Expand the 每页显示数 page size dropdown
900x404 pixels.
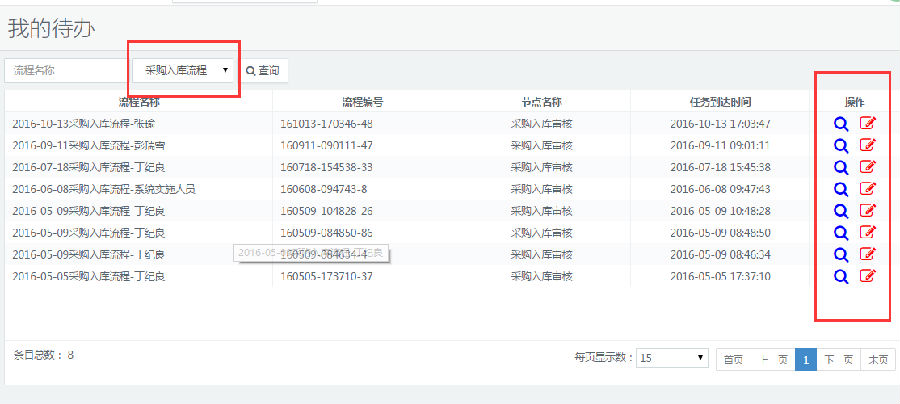click(673, 358)
